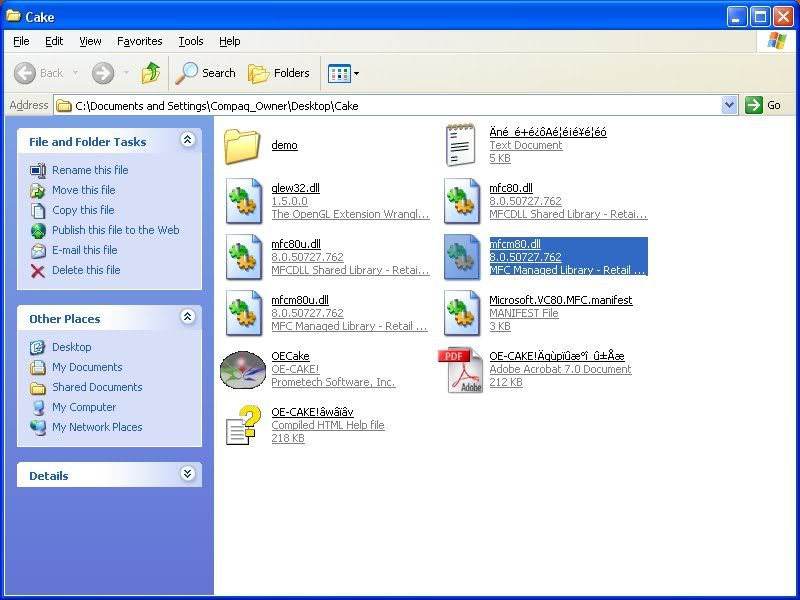Image resolution: width=800 pixels, height=600 pixels.
Task: Open the Edit menu
Action: tap(54, 41)
